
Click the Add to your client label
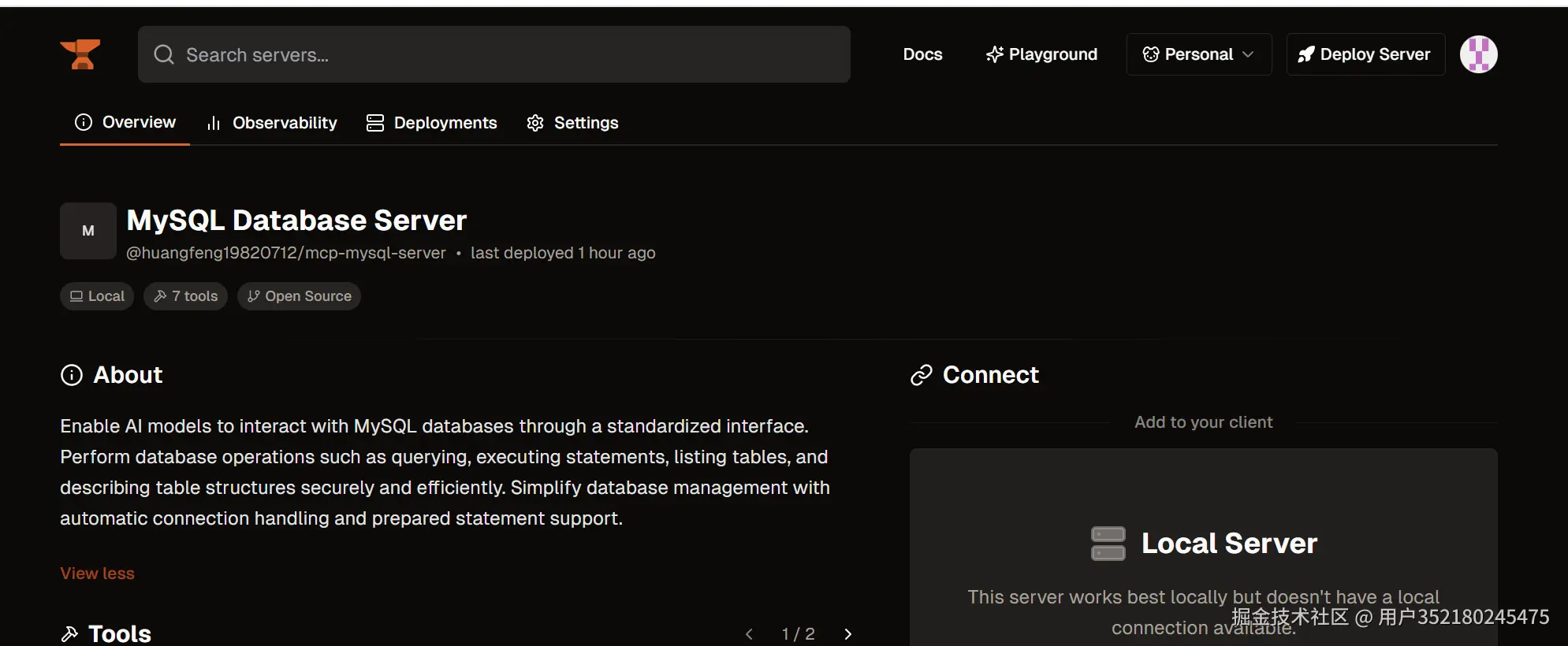coord(1203,422)
